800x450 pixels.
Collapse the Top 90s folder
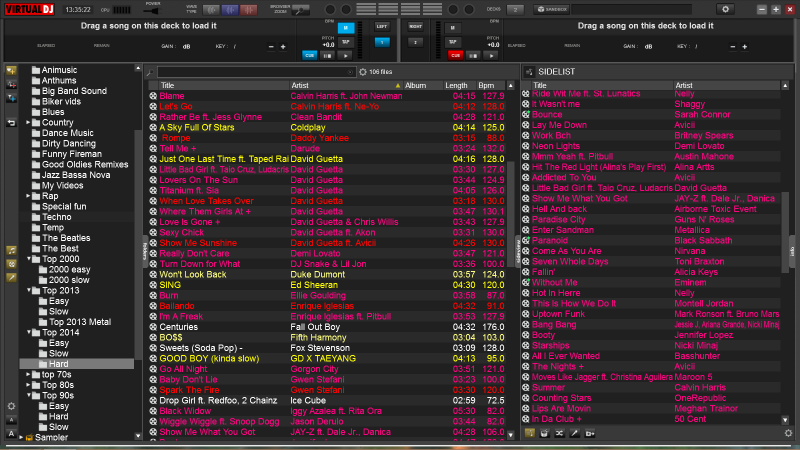coord(29,395)
